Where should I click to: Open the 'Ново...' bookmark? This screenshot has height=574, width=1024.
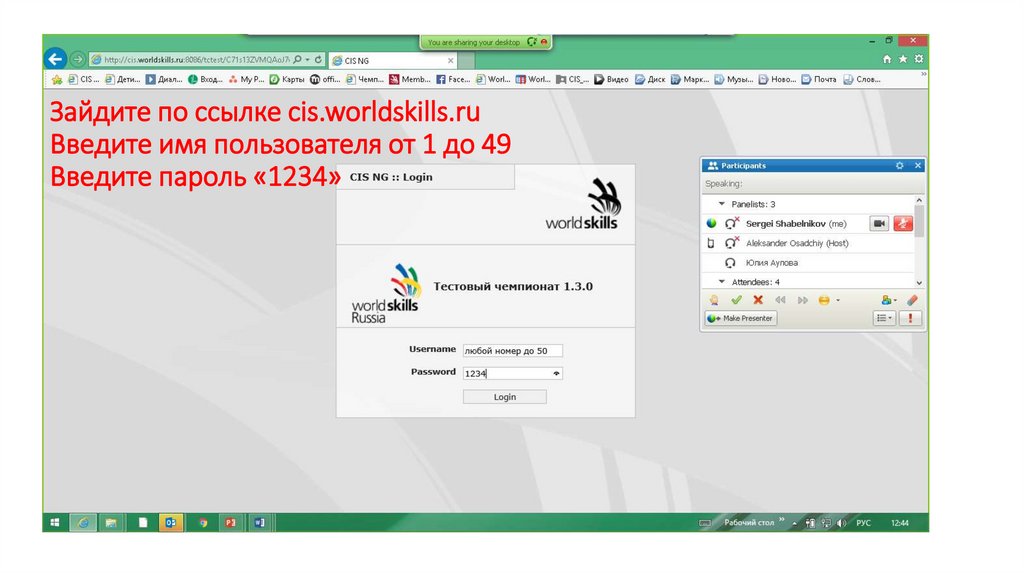[777, 80]
